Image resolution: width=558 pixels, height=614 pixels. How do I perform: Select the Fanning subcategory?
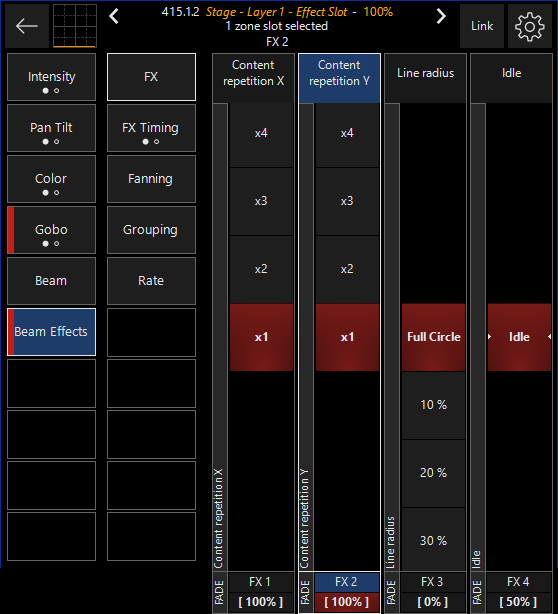(151, 179)
